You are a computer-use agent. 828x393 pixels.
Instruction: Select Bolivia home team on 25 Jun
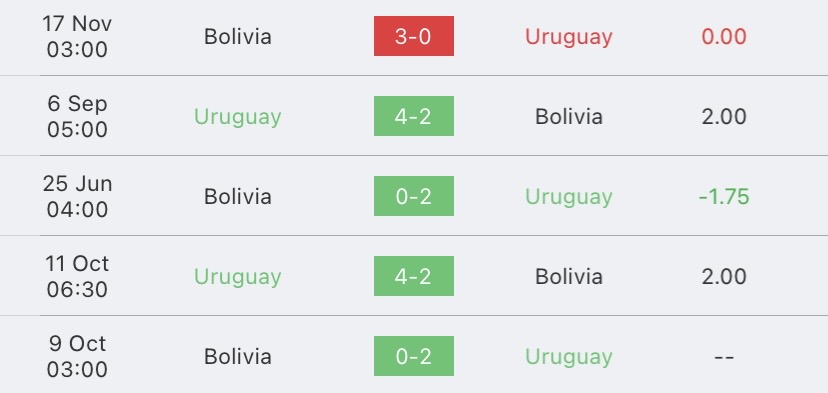[238, 196]
